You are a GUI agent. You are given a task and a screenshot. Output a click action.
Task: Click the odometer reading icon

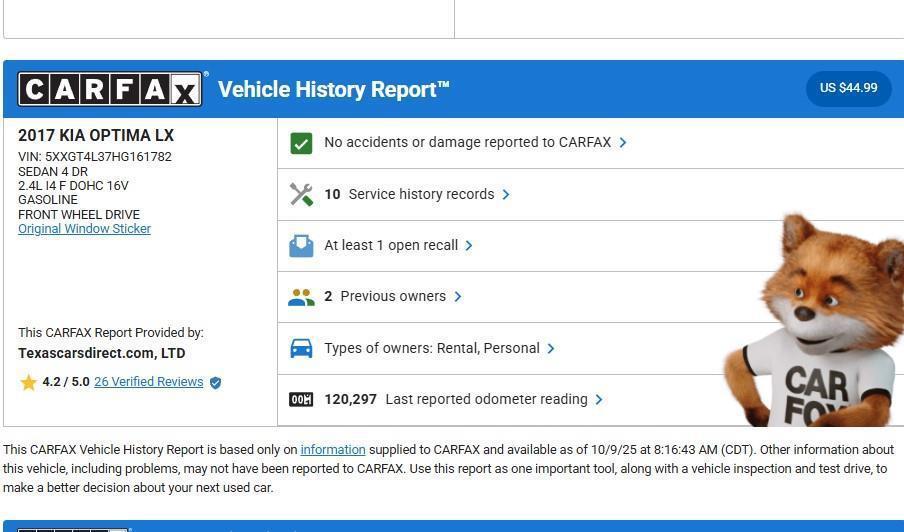click(x=301, y=399)
